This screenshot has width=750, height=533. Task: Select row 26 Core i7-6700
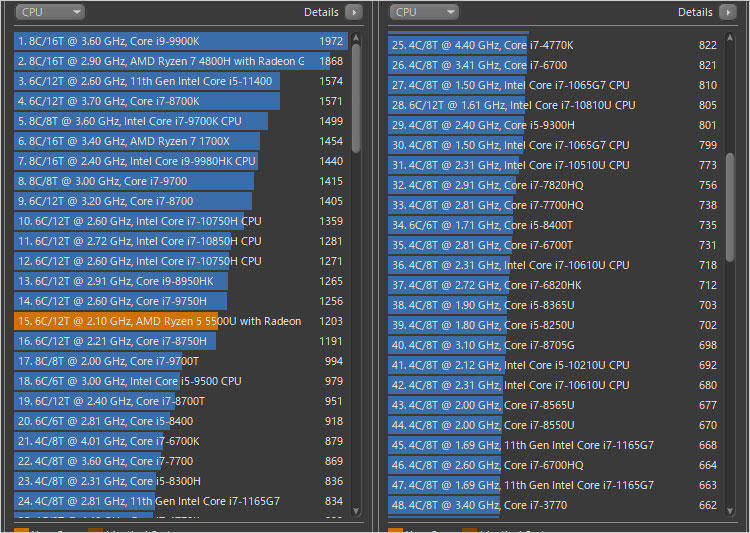555,65
